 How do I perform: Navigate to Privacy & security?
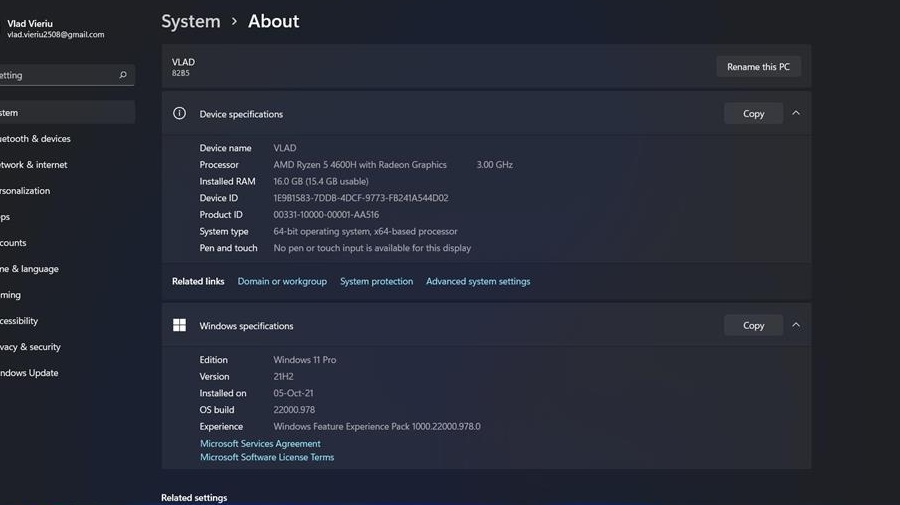[31, 347]
